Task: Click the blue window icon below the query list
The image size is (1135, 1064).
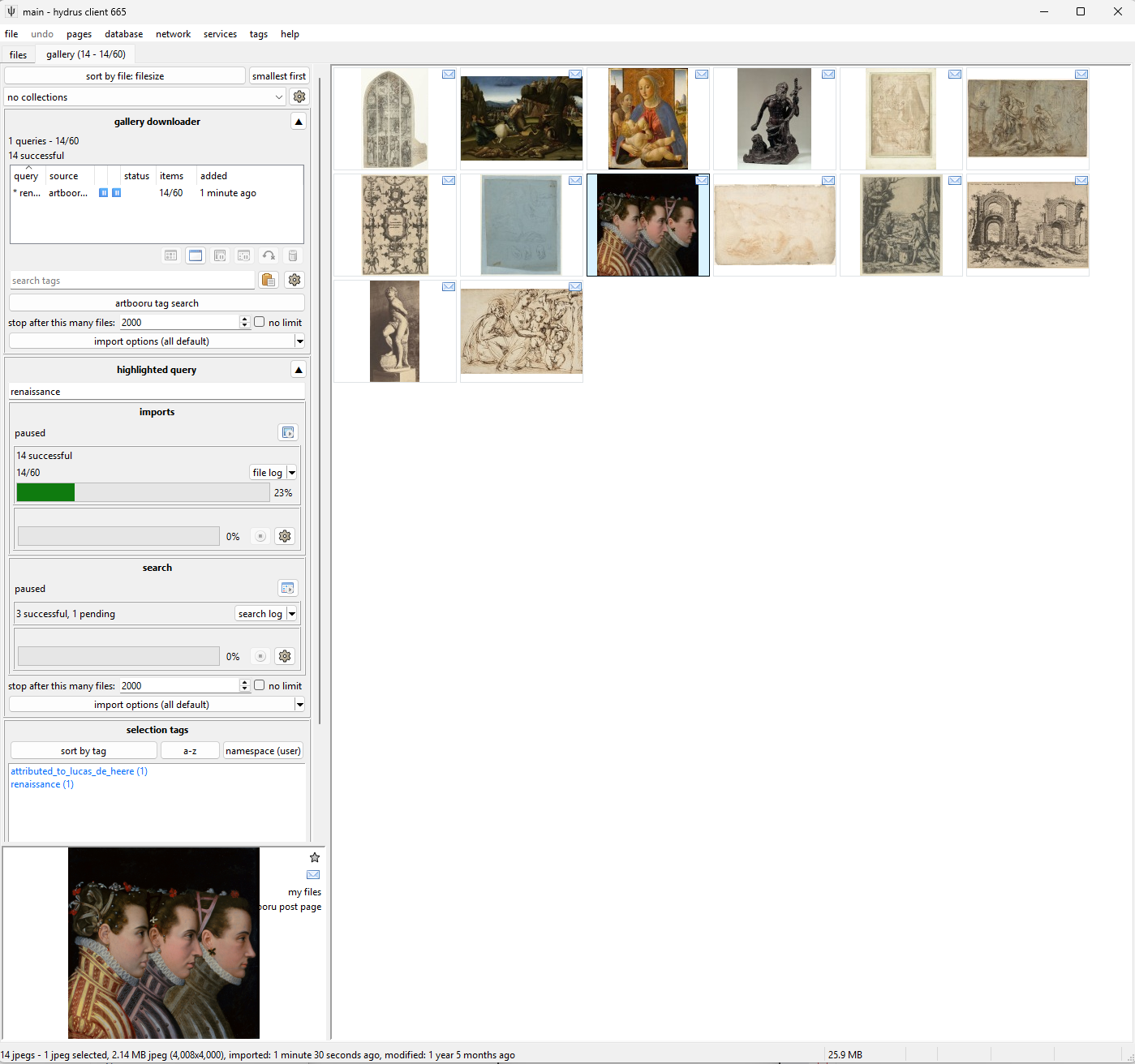Action: [196, 255]
